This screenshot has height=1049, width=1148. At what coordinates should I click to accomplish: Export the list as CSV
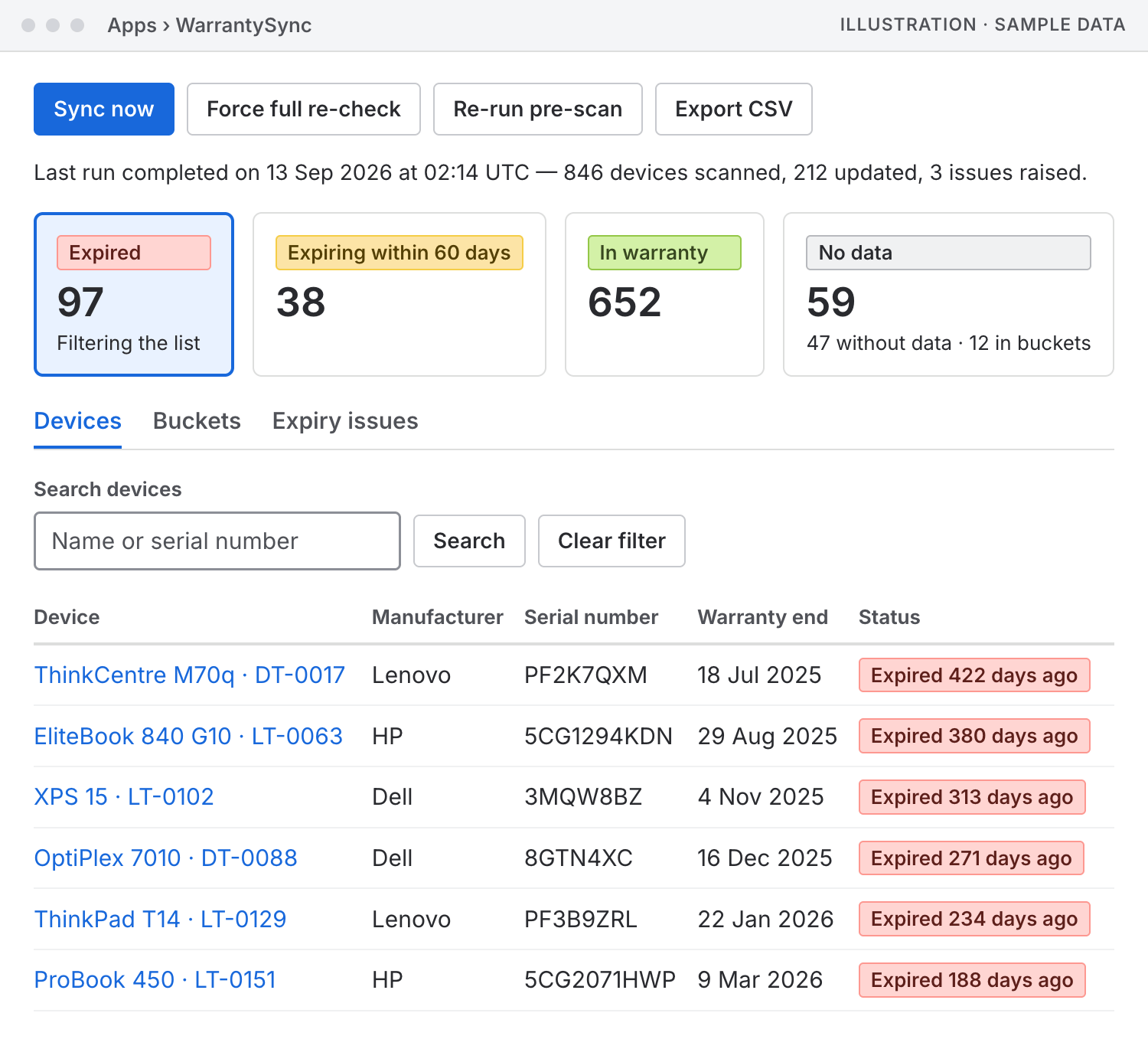pos(734,109)
